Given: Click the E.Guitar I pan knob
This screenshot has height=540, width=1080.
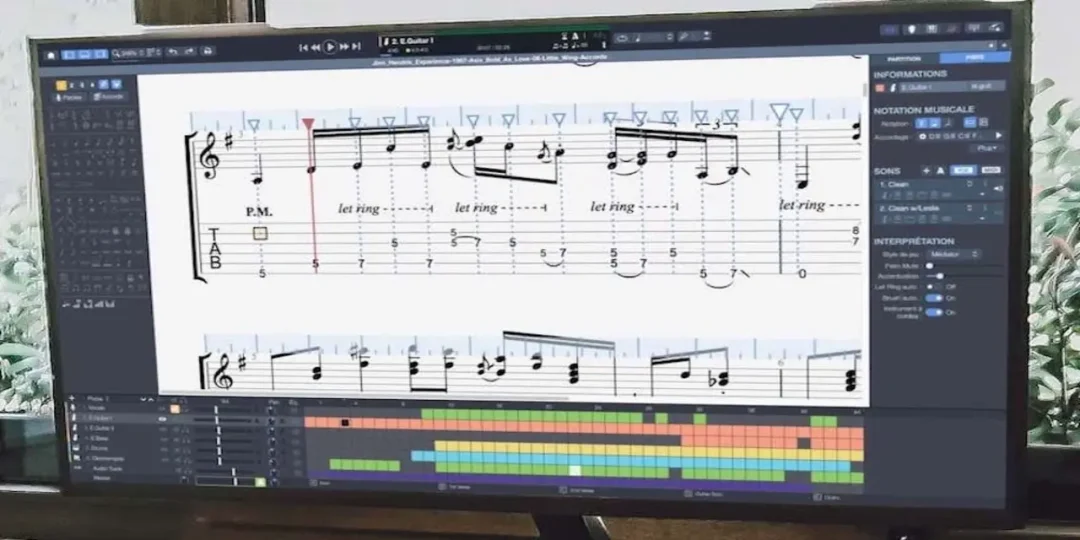Looking at the screenshot, I should (x=272, y=420).
